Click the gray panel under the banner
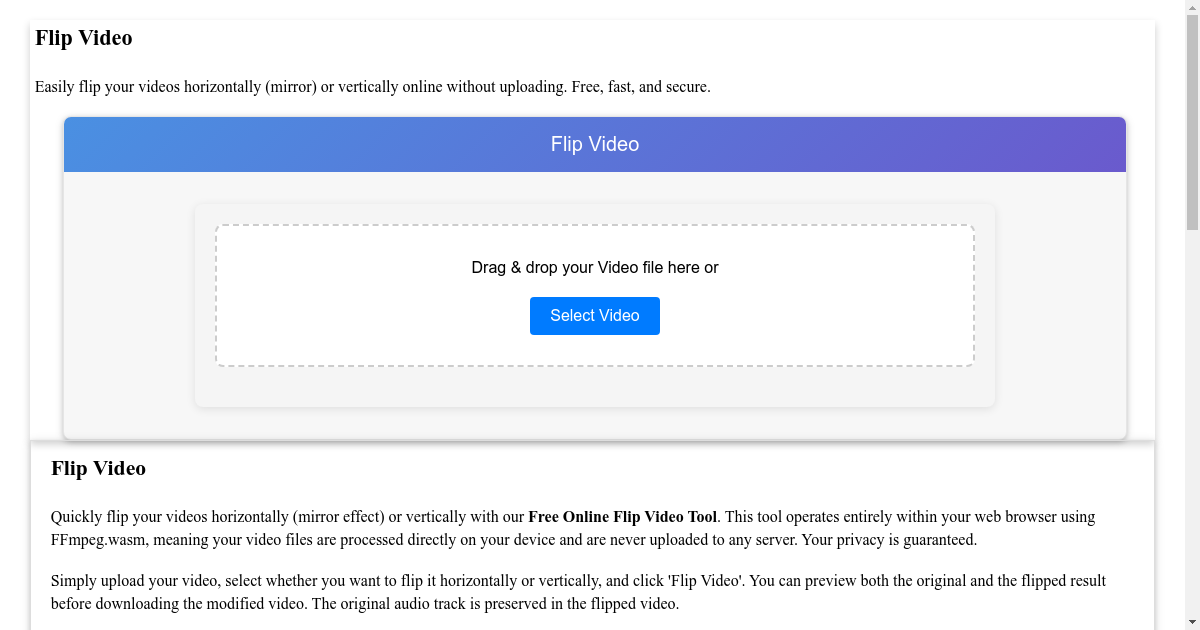 (120, 300)
